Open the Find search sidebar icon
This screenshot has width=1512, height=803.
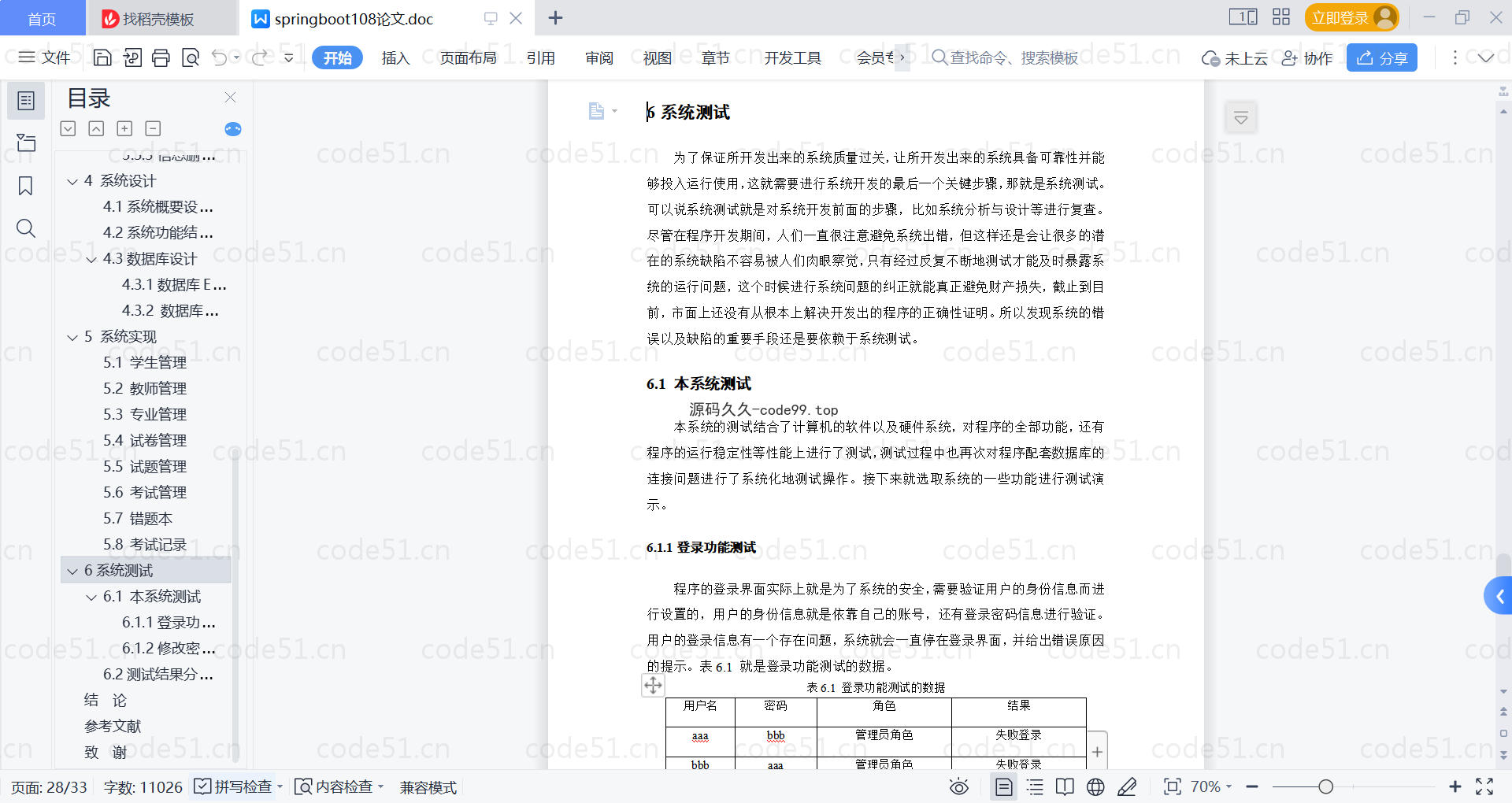point(26,228)
